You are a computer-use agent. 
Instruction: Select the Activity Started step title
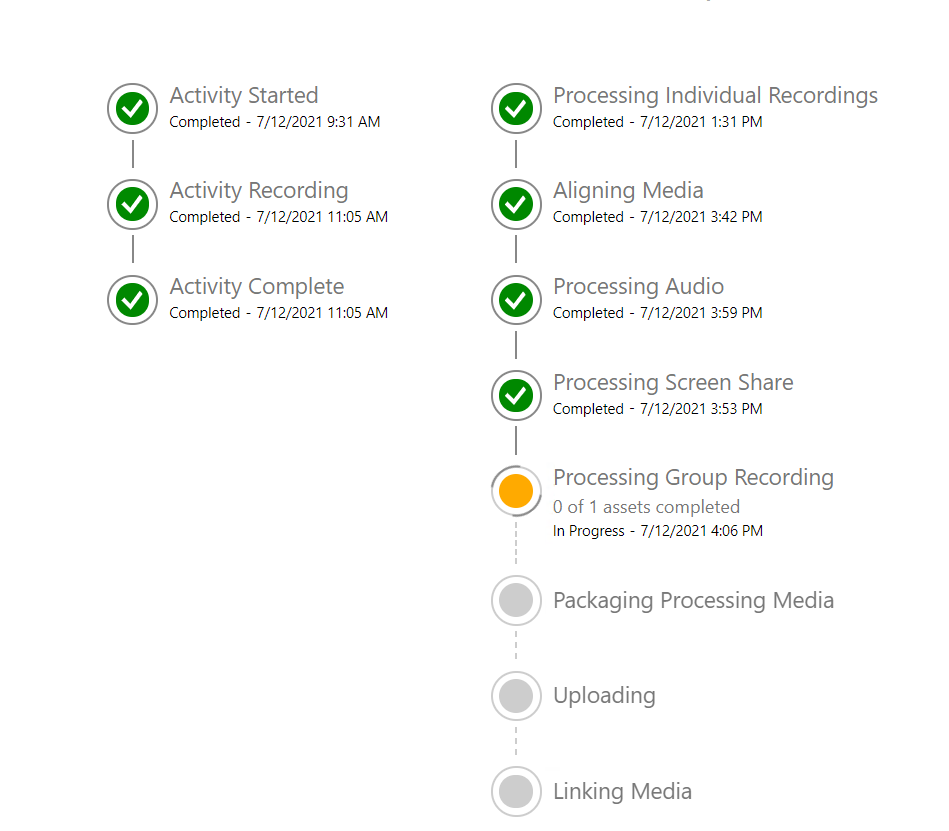point(244,96)
